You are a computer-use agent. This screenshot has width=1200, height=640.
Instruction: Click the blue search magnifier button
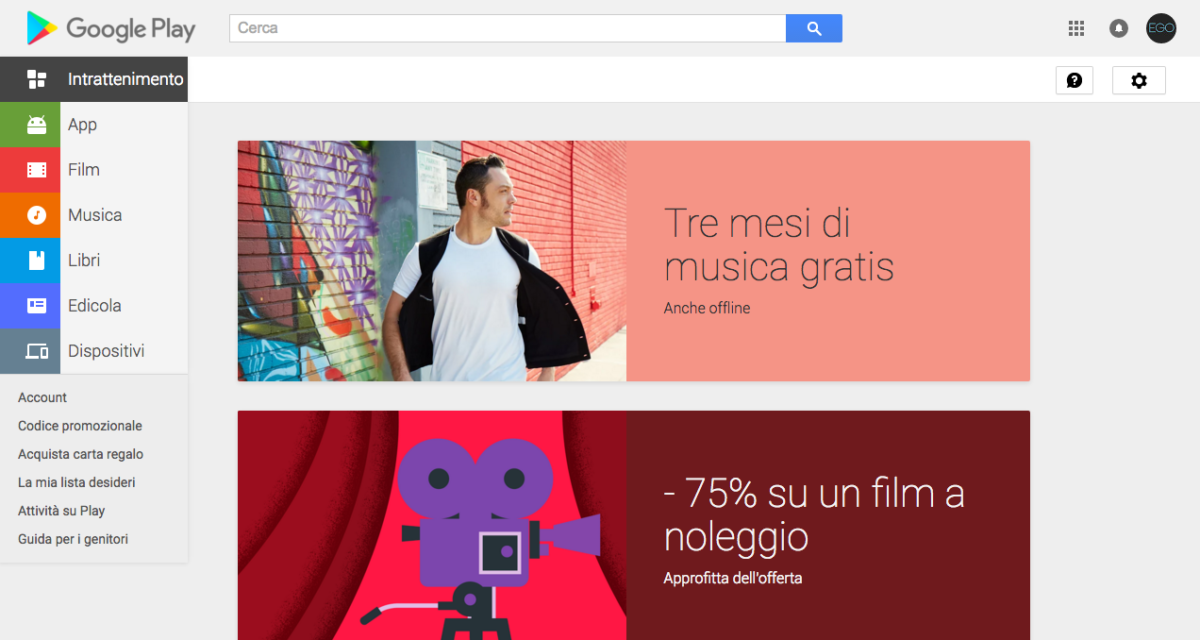[814, 28]
